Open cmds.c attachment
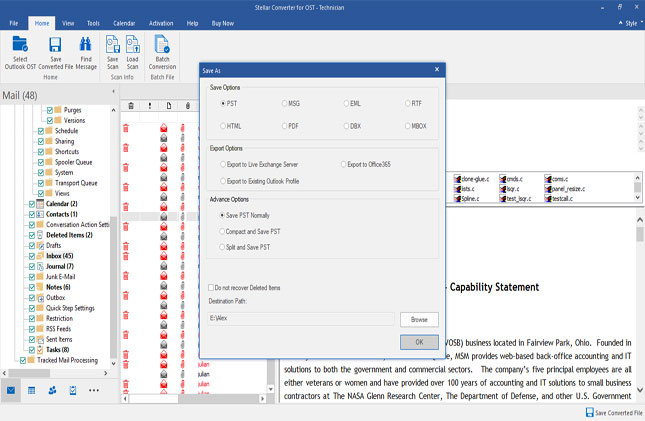This screenshot has height=421, width=645. [x=511, y=179]
